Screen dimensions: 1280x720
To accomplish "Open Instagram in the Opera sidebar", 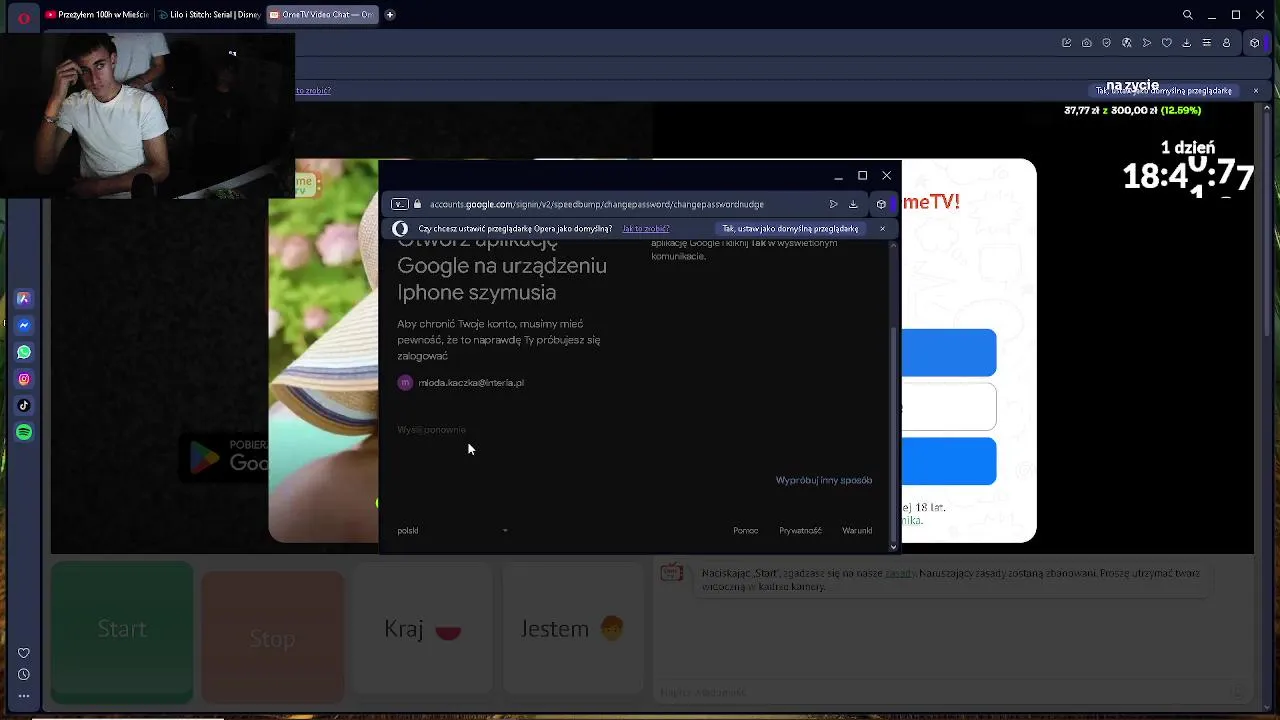I will coord(24,379).
